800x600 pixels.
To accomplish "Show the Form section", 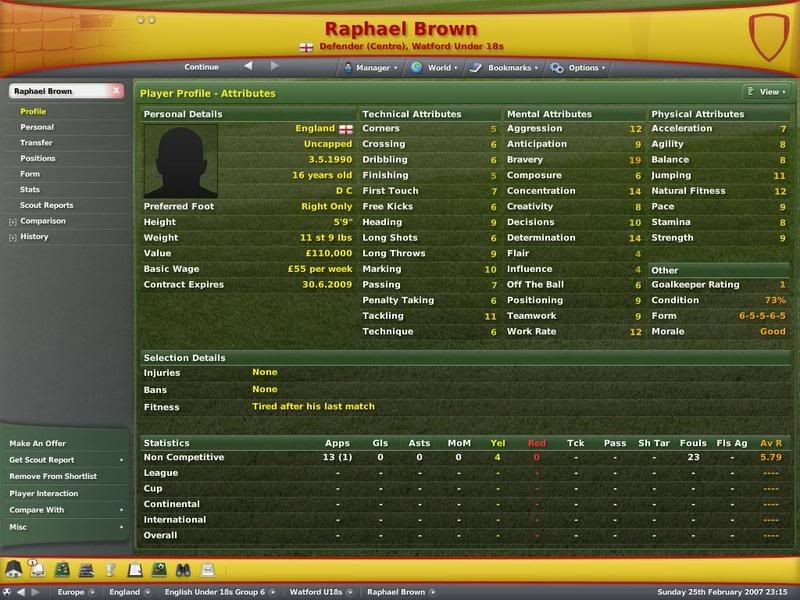I will (30, 174).
